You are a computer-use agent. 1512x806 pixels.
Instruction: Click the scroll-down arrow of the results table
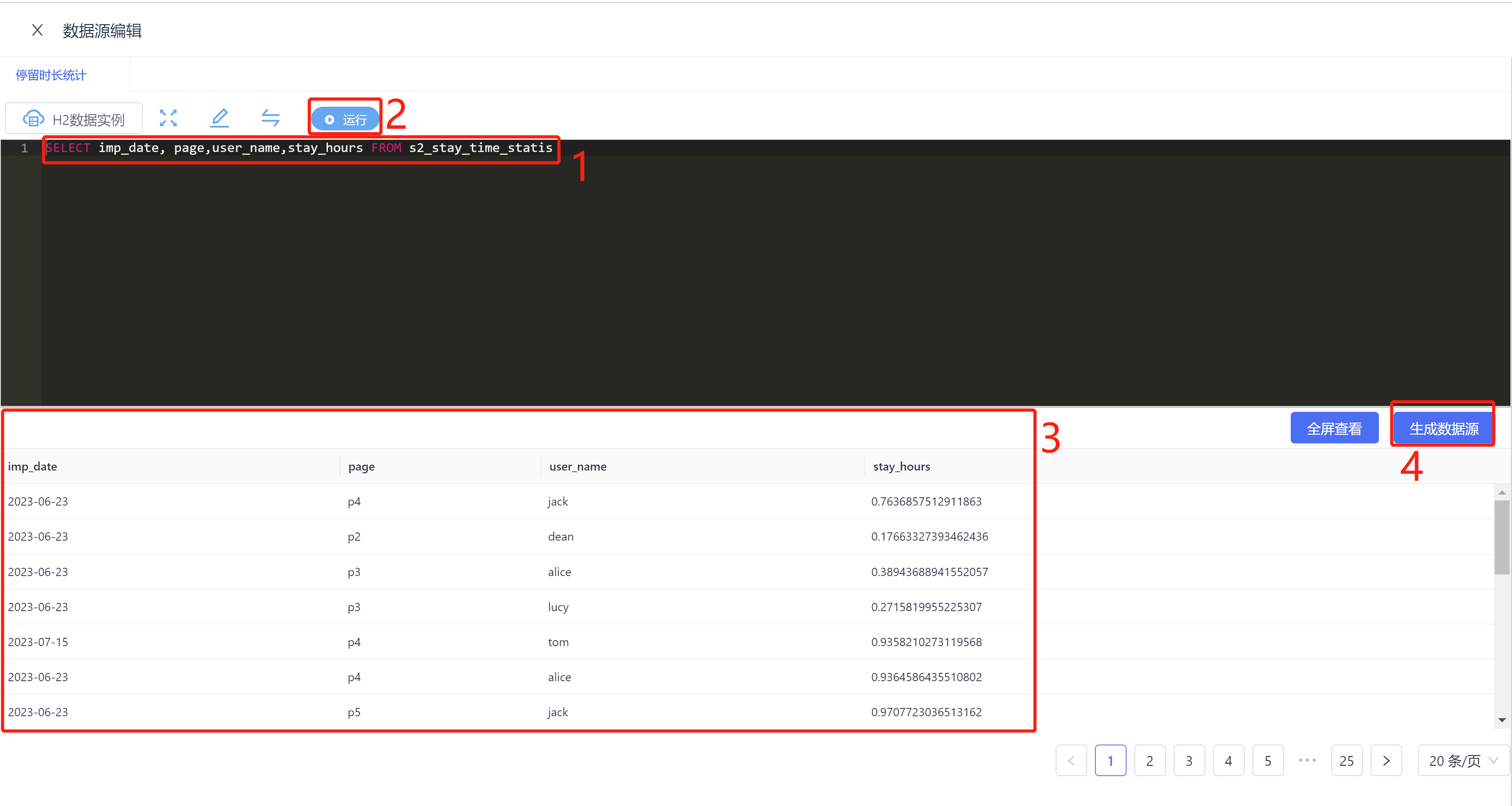1502,720
